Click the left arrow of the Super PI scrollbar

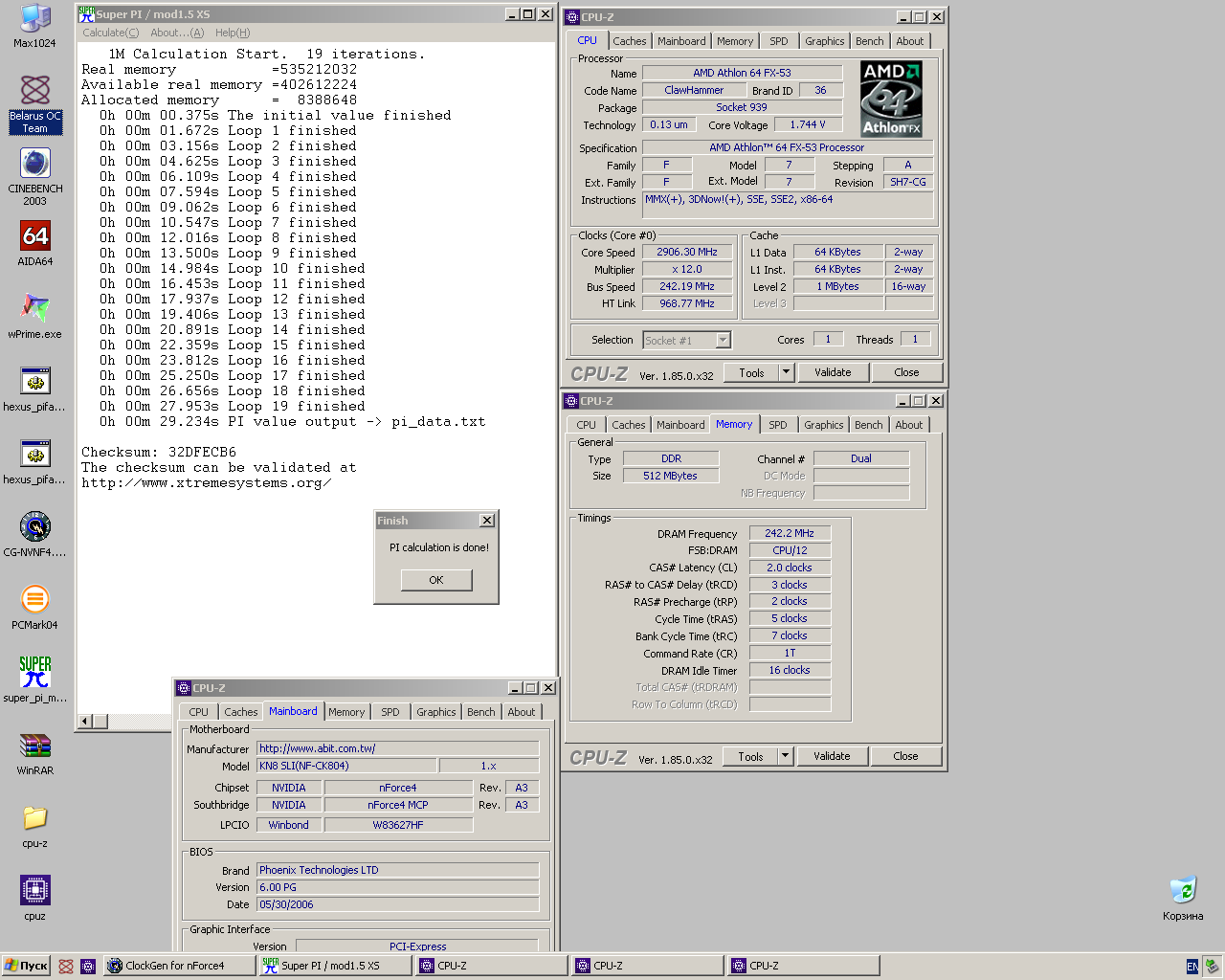pos(85,722)
